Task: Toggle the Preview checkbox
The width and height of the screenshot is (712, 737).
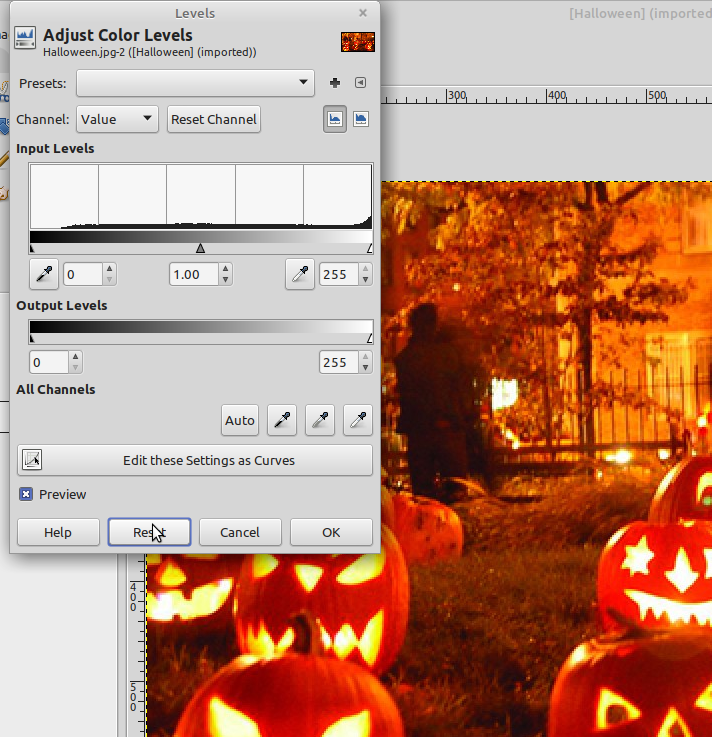Action: point(26,494)
